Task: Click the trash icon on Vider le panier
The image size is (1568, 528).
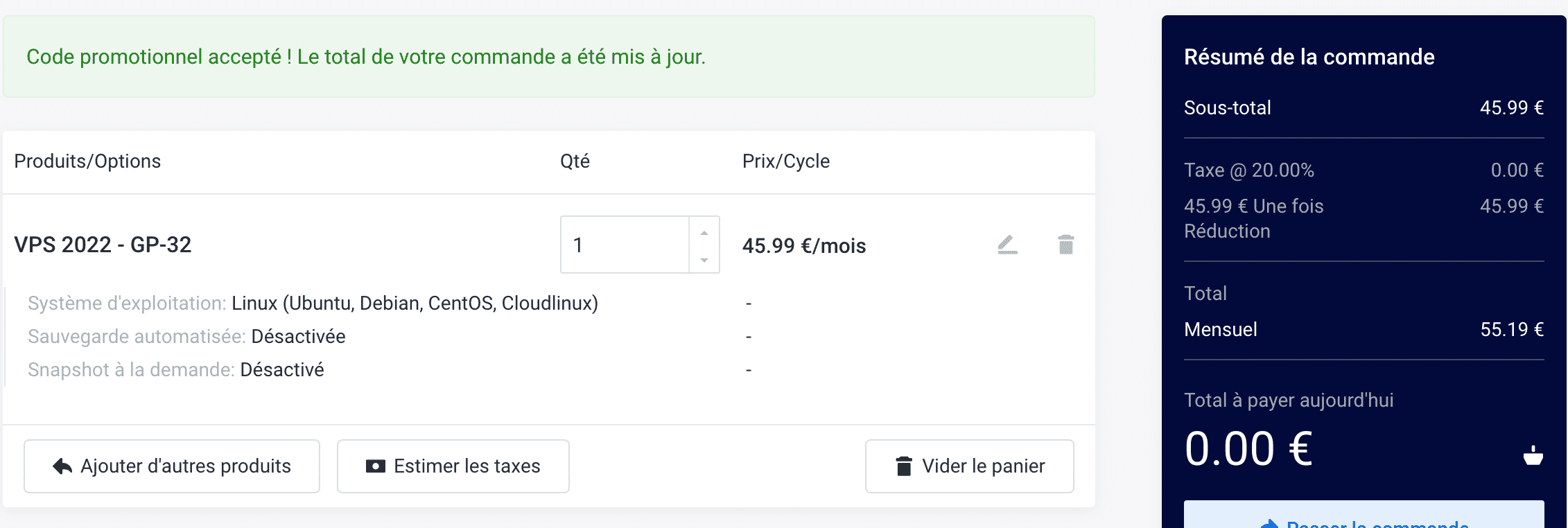Action: pyautogui.click(x=904, y=466)
